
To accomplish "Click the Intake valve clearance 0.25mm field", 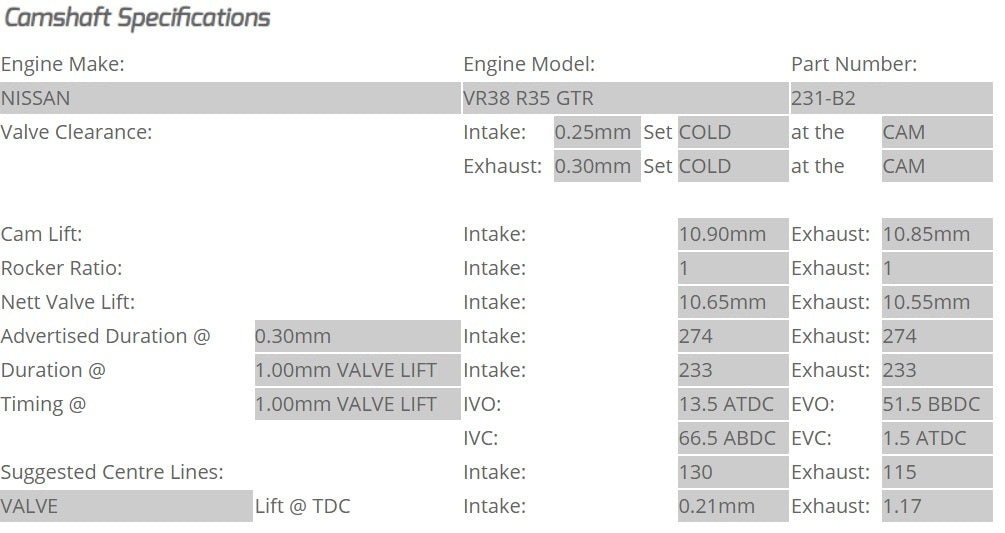I will point(597,133).
